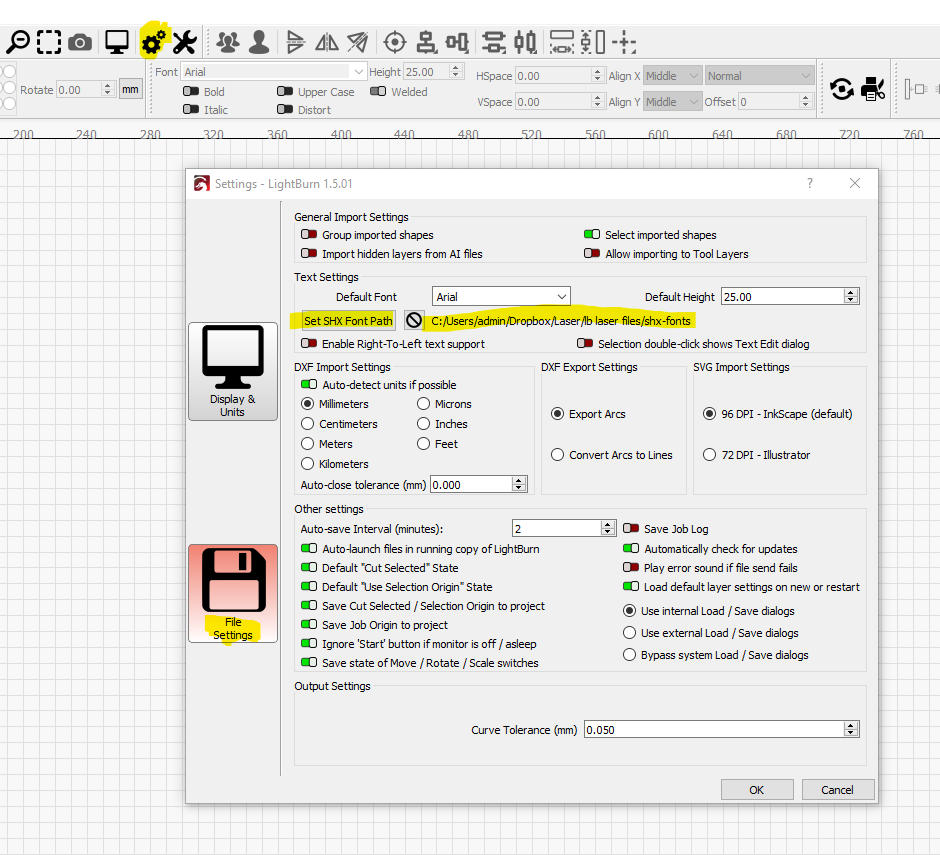Open Settings via the gears icon

[153, 42]
